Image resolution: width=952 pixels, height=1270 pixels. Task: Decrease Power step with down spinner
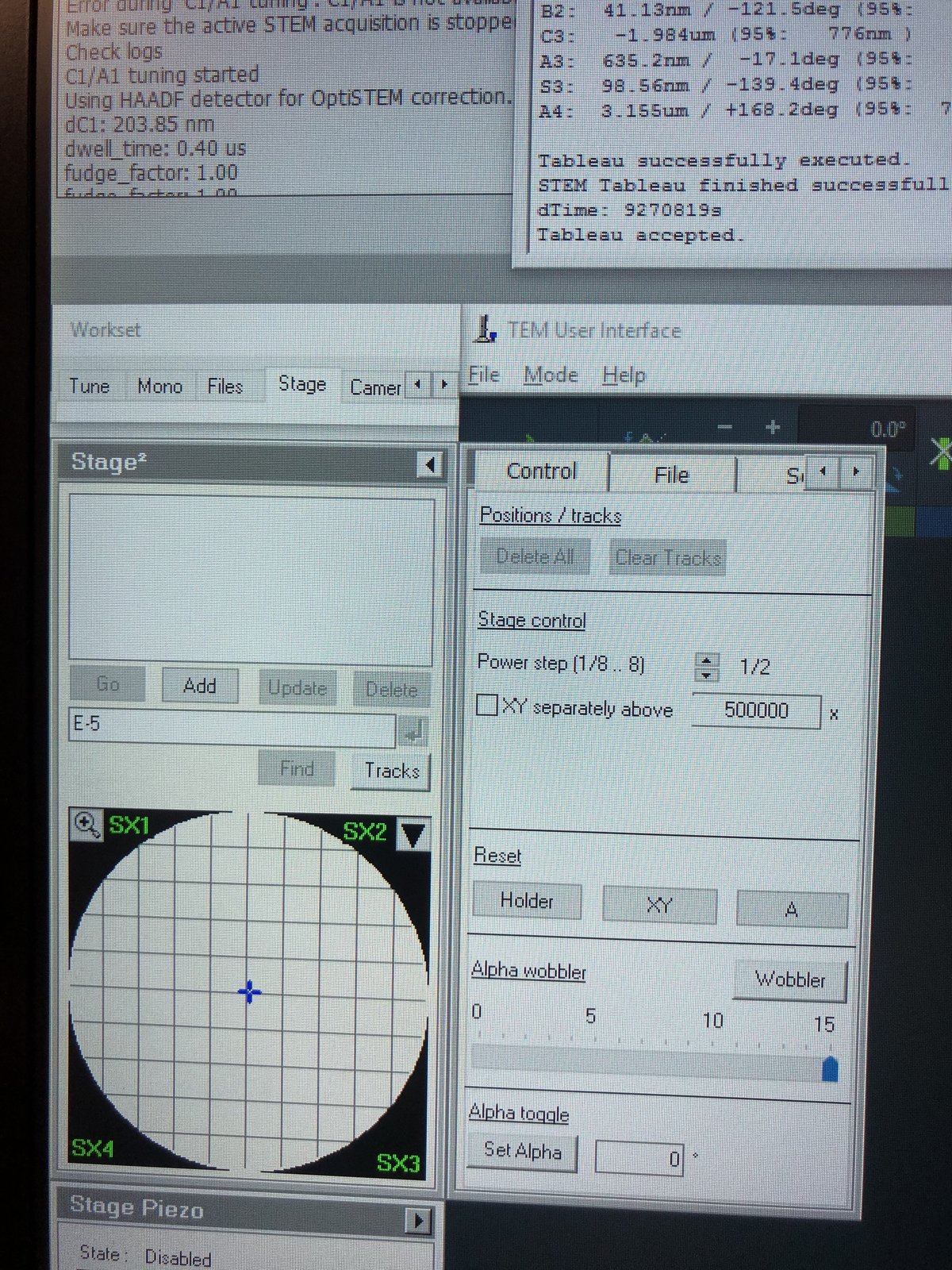click(706, 675)
